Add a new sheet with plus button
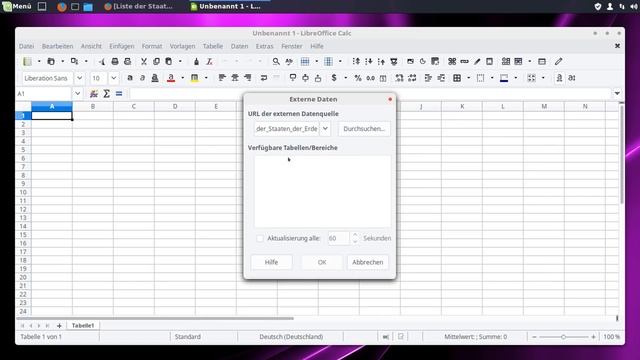The height and width of the screenshot is (360, 640). [x=59, y=325]
